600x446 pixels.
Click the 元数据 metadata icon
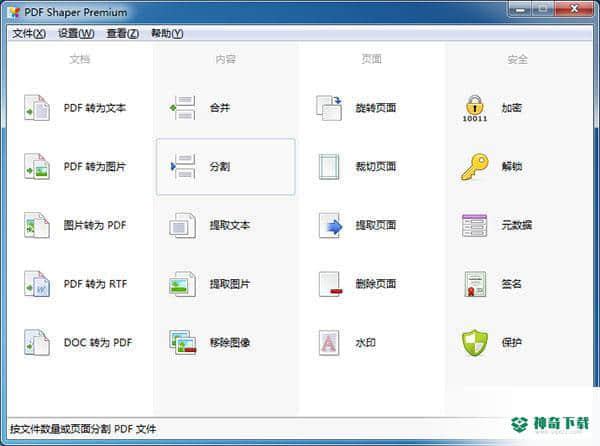coord(474,225)
